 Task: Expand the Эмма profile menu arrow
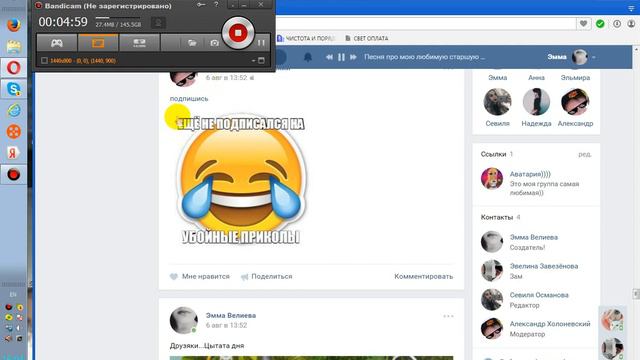tap(593, 57)
